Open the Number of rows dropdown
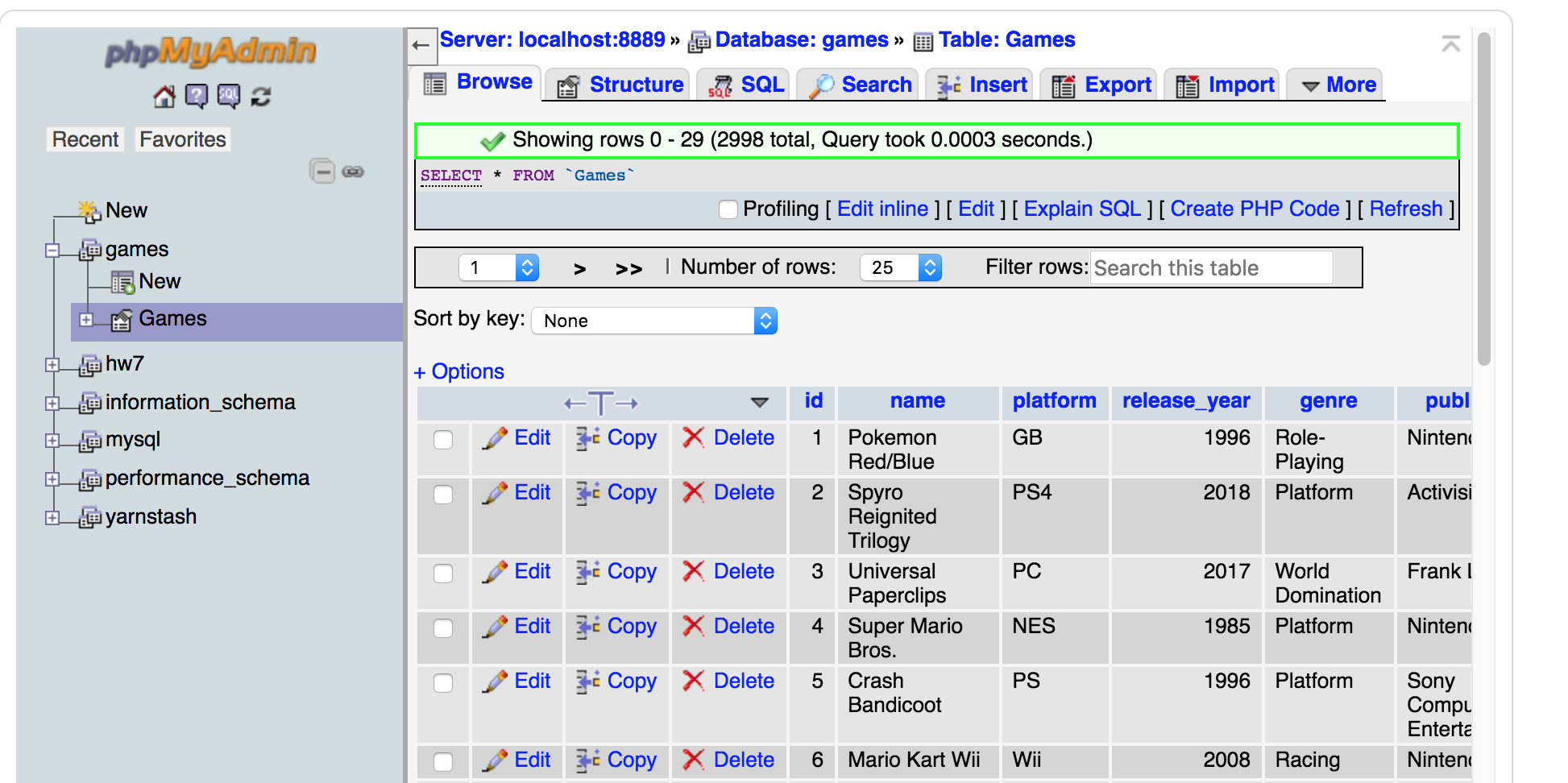This screenshot has width=1568, height=783. (x=900, y=267)
